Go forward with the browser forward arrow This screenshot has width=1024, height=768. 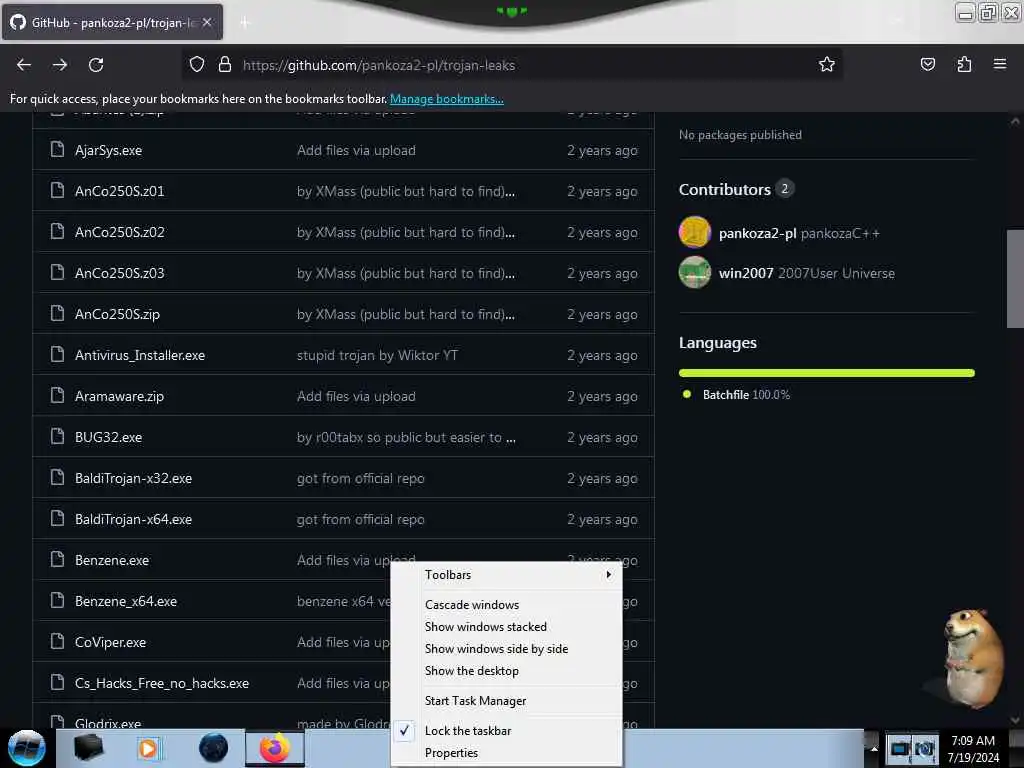coord(59,65)
